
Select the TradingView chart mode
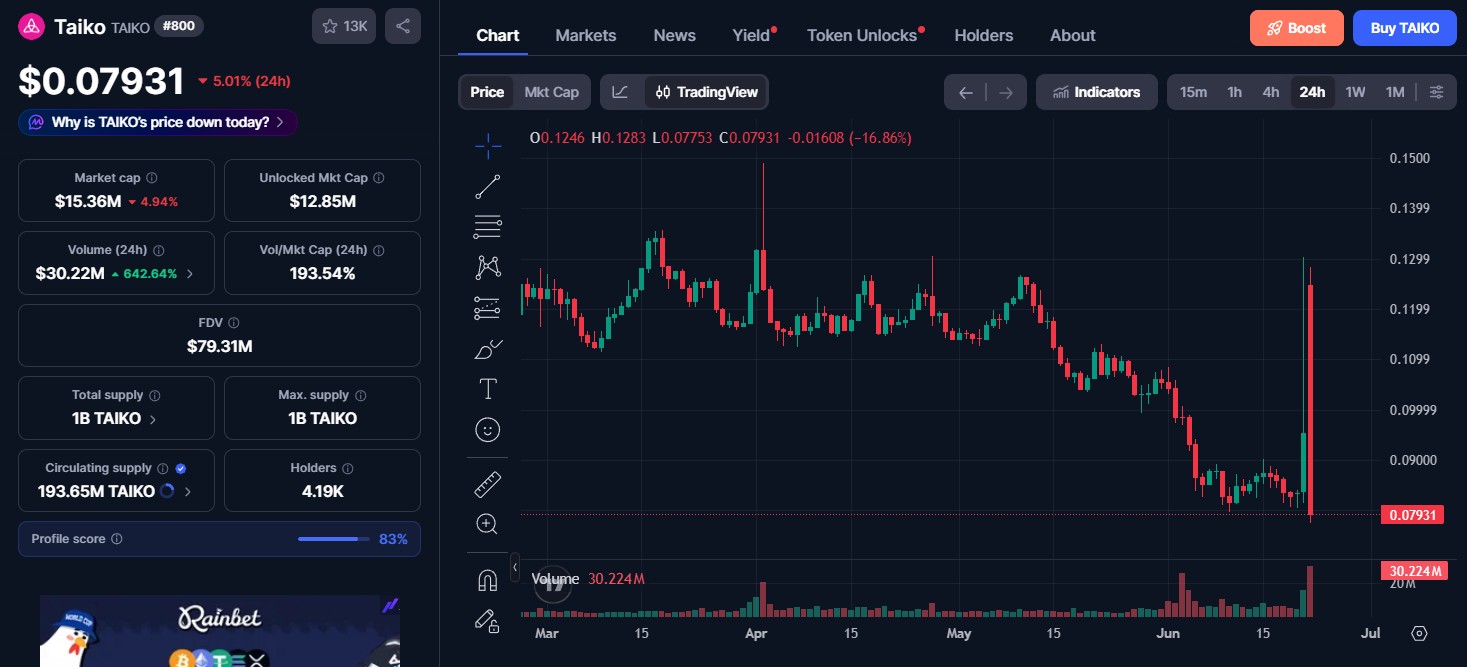[706, 92]
